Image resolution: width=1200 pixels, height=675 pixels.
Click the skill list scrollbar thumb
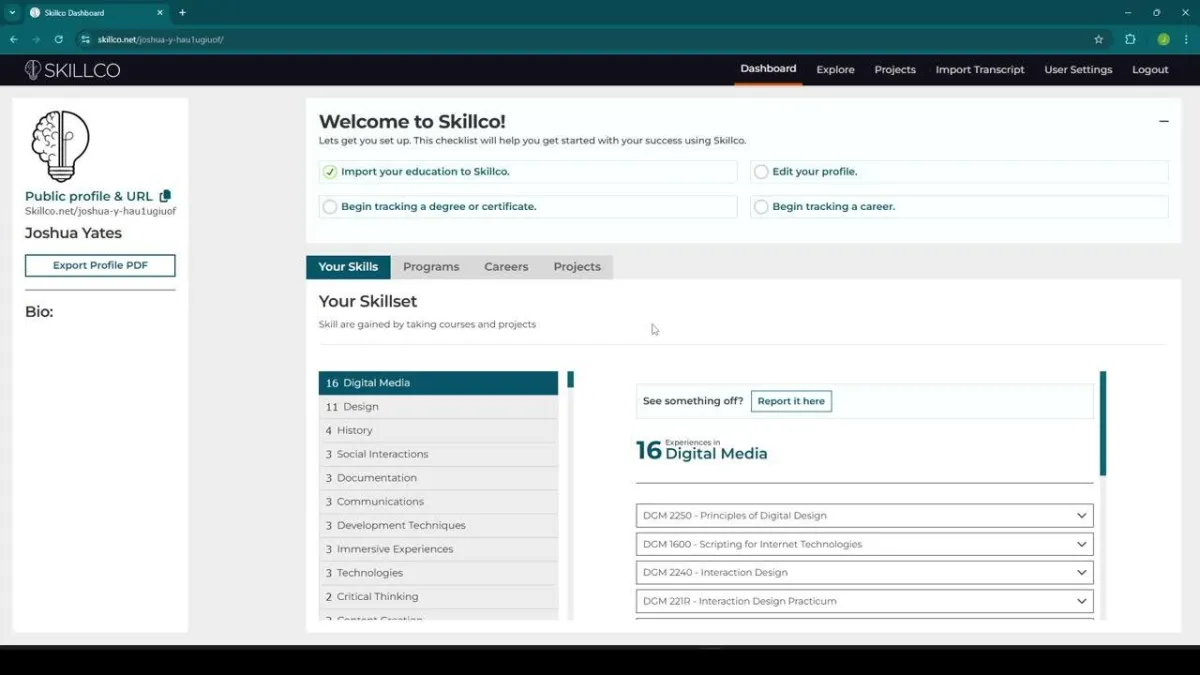pos(570,380)
